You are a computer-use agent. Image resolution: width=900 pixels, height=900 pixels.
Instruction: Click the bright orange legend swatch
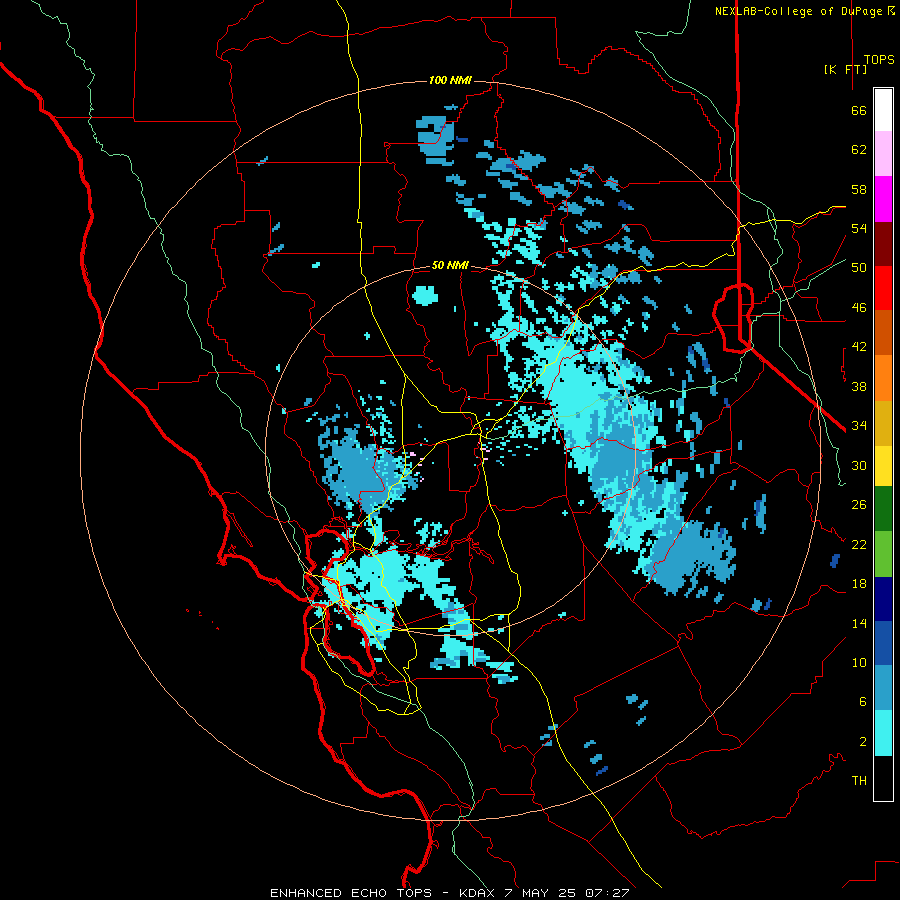tap(883, 378)
